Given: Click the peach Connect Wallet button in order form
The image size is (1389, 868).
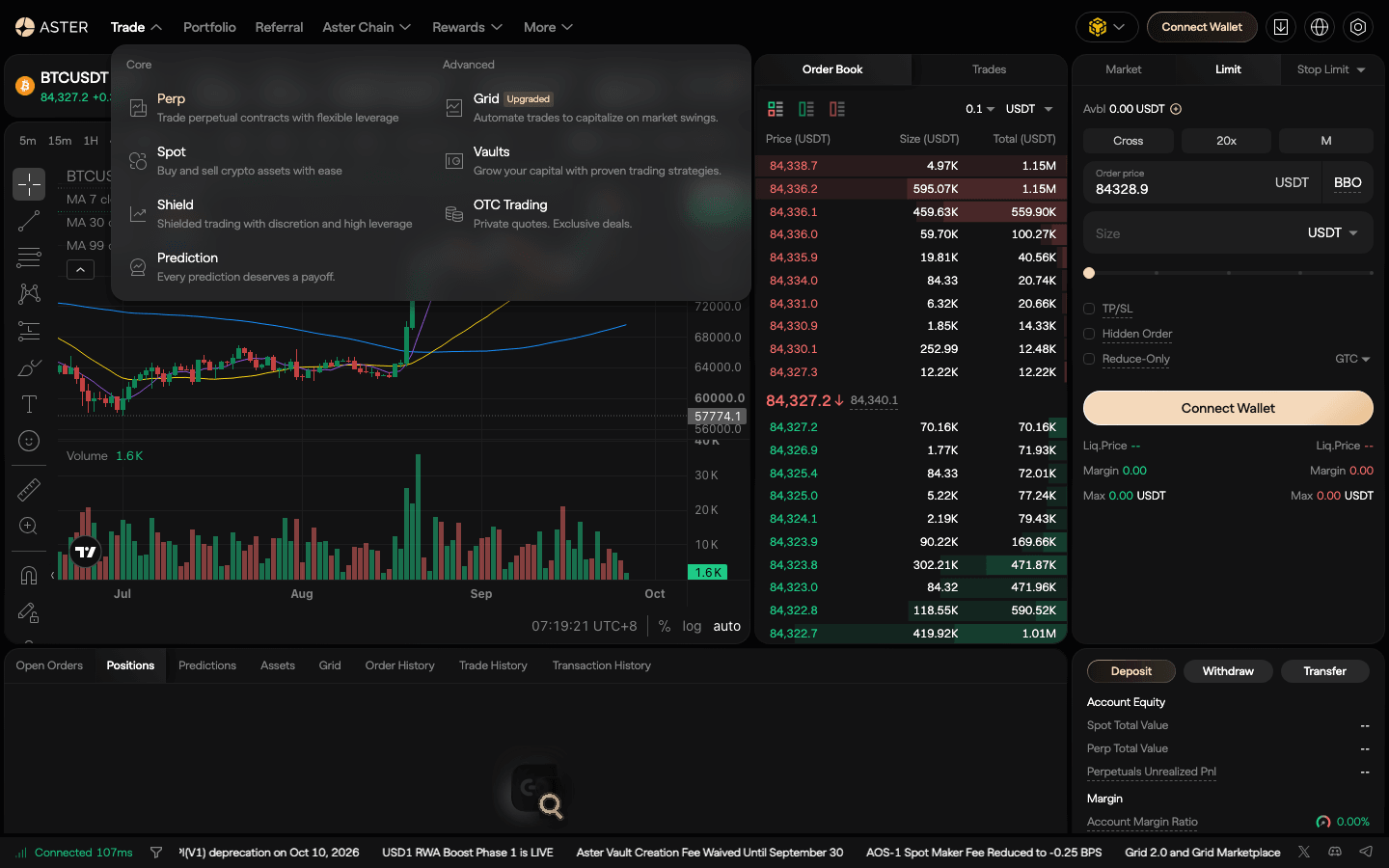Looking at the screenshot, I should click(x=1228, y=408).
